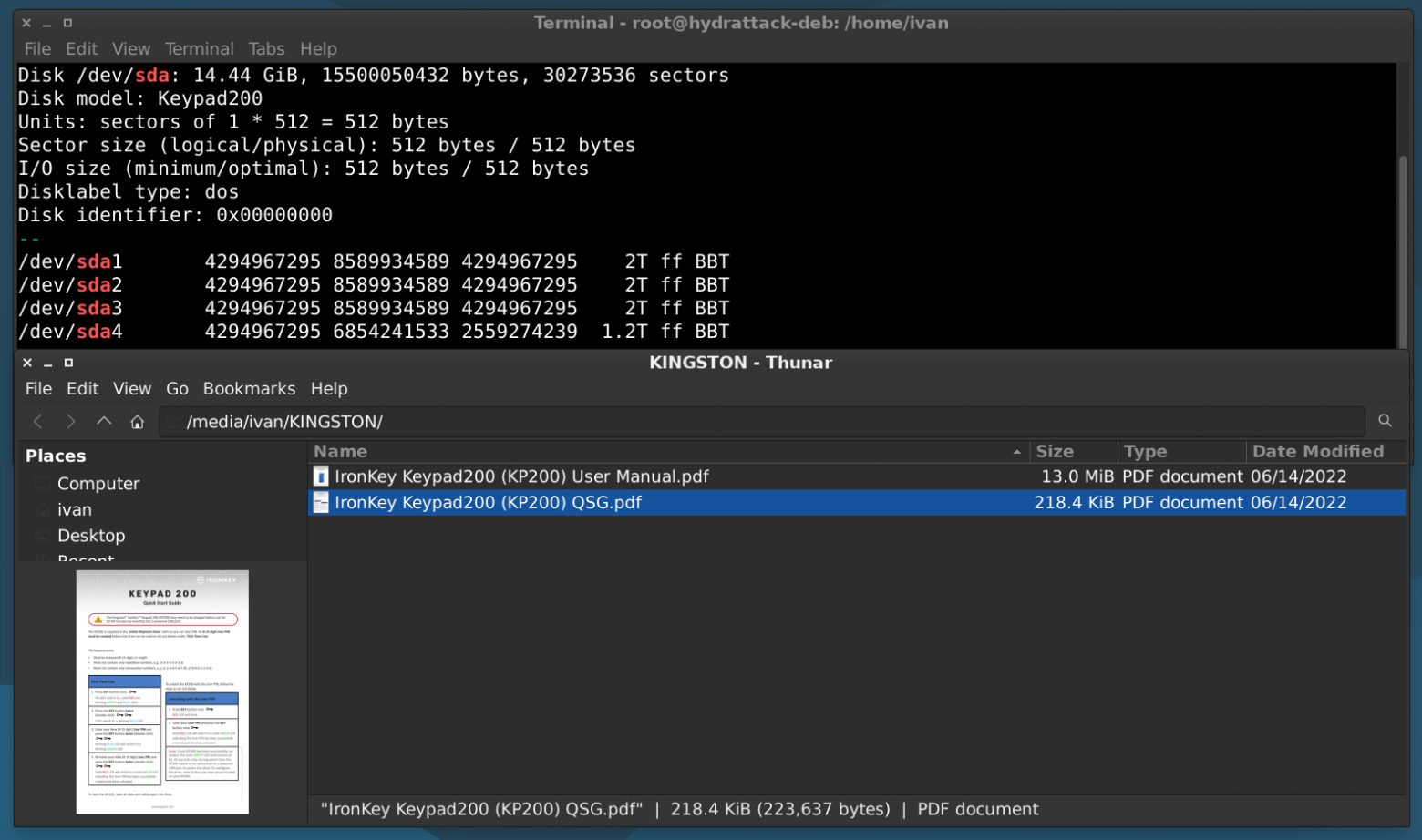The height and width of the screenshot is (840, 1422).
Task: Close the Thunar window
Action: [27, 362]
